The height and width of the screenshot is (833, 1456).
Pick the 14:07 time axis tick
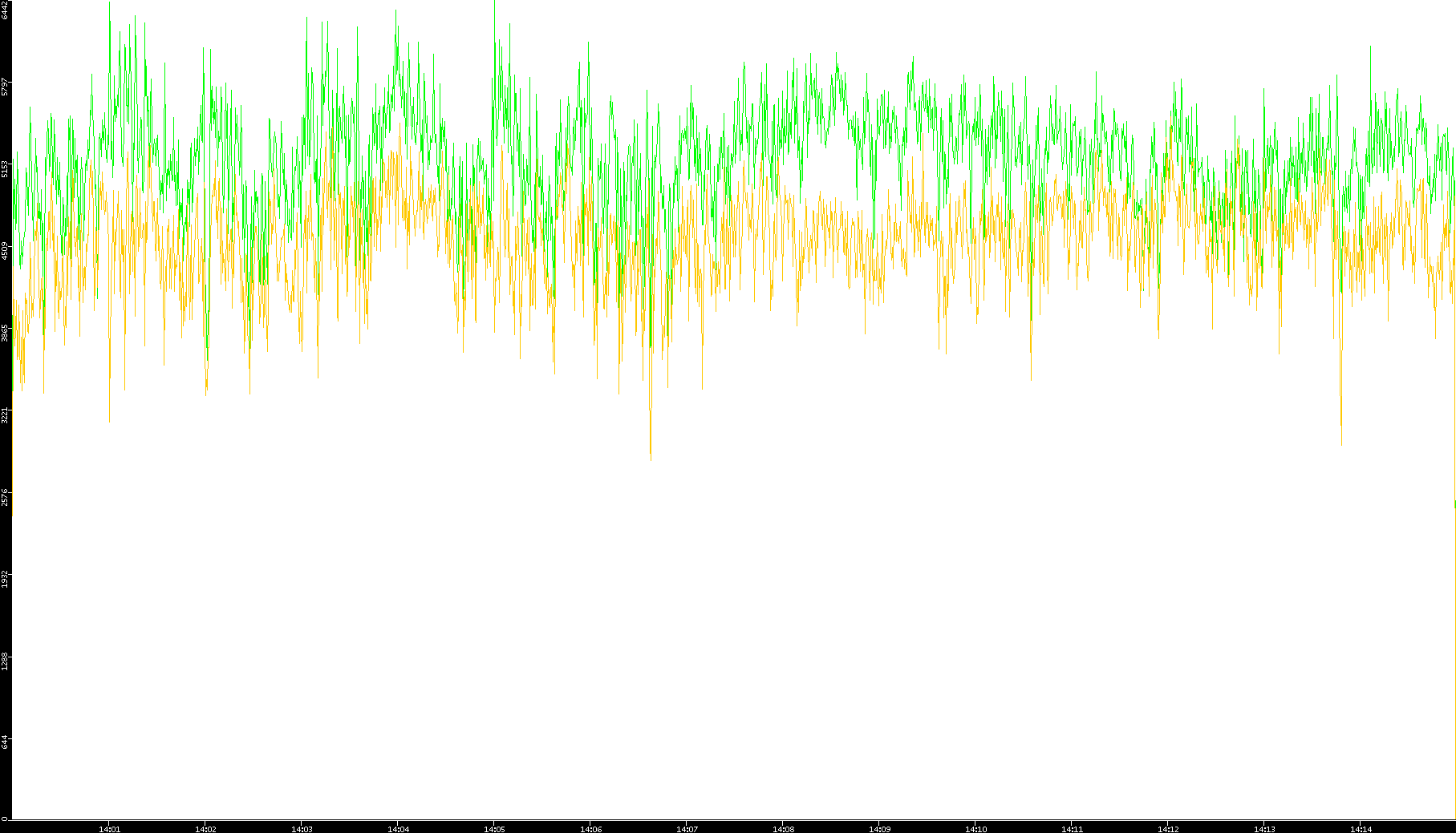[687, 829]
